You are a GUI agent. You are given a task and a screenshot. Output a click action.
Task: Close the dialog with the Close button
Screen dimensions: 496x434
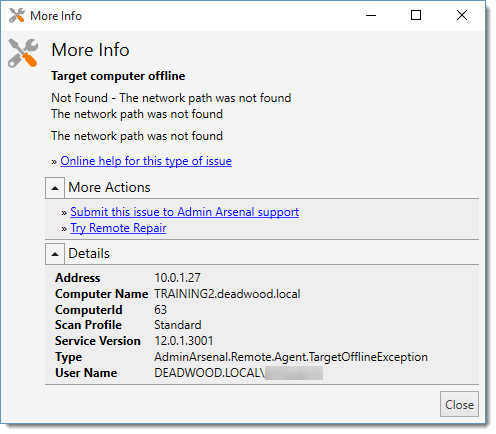coord(459,404)
